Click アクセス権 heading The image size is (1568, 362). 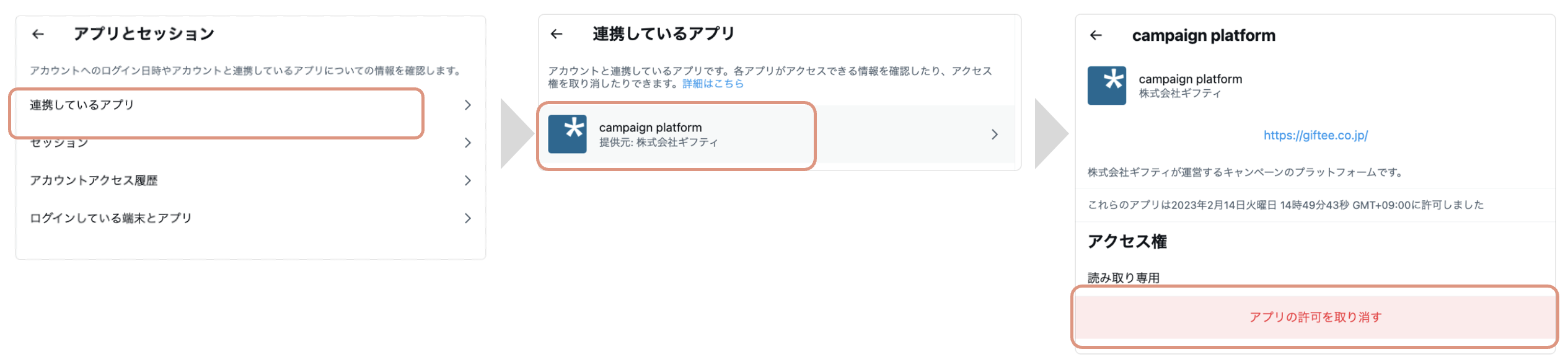pos(1127,242)
